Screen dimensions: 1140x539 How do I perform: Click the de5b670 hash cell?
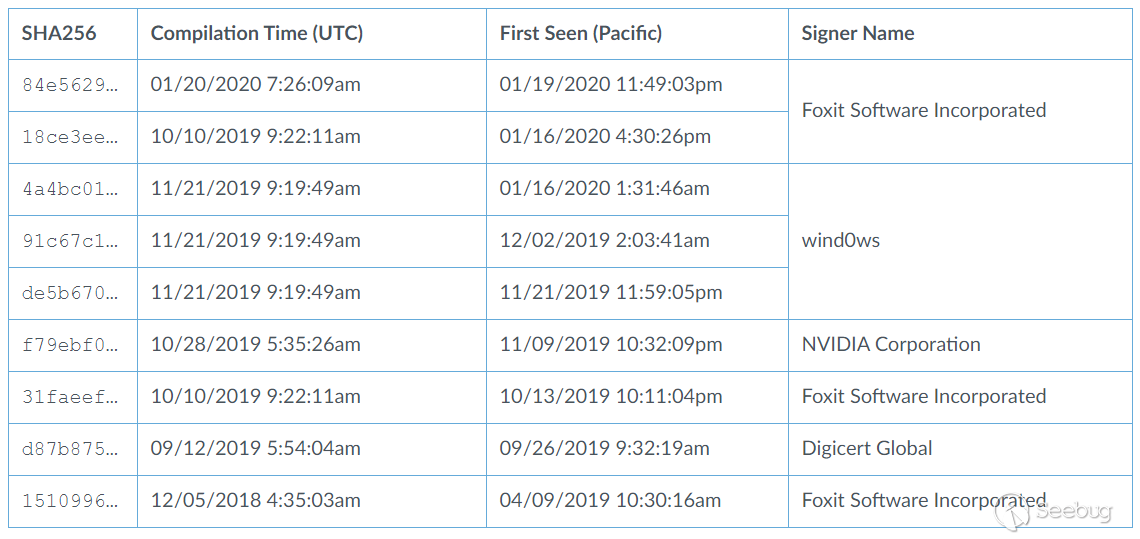point(70,293)
